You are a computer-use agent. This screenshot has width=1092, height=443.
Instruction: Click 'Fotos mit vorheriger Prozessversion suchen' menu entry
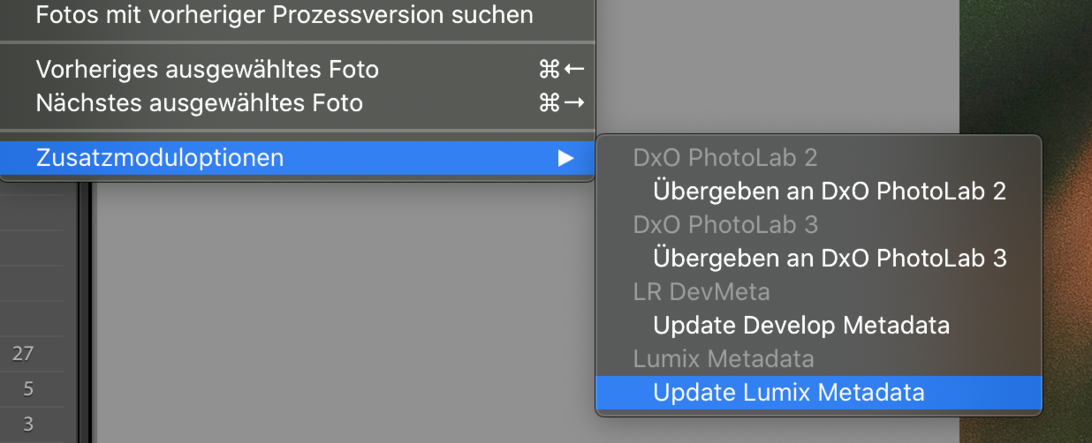(284, 16)
